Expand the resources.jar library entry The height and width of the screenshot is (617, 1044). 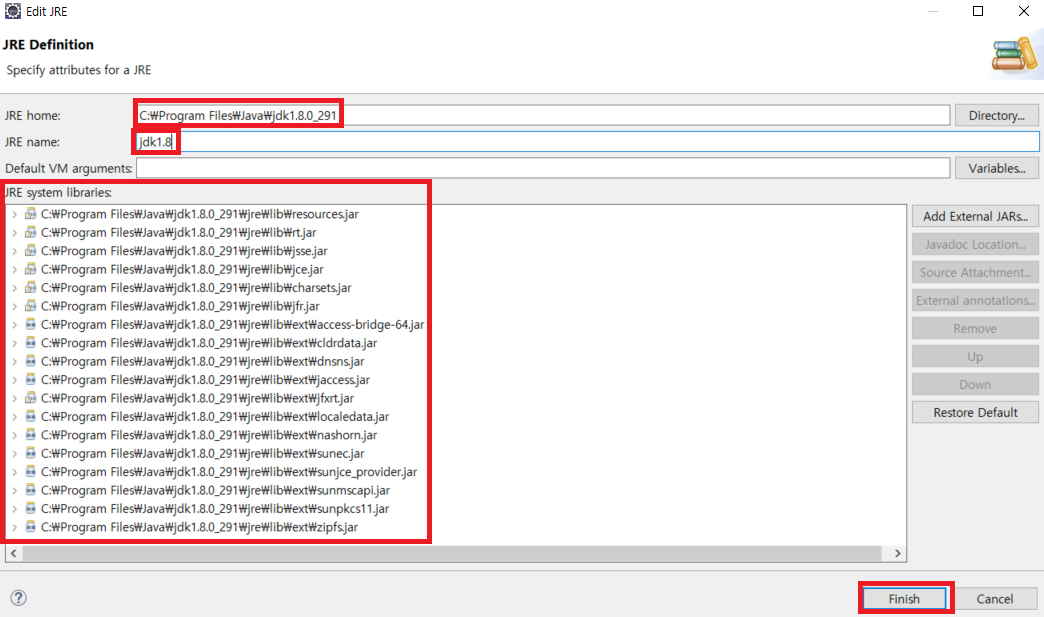coord(14,214)
